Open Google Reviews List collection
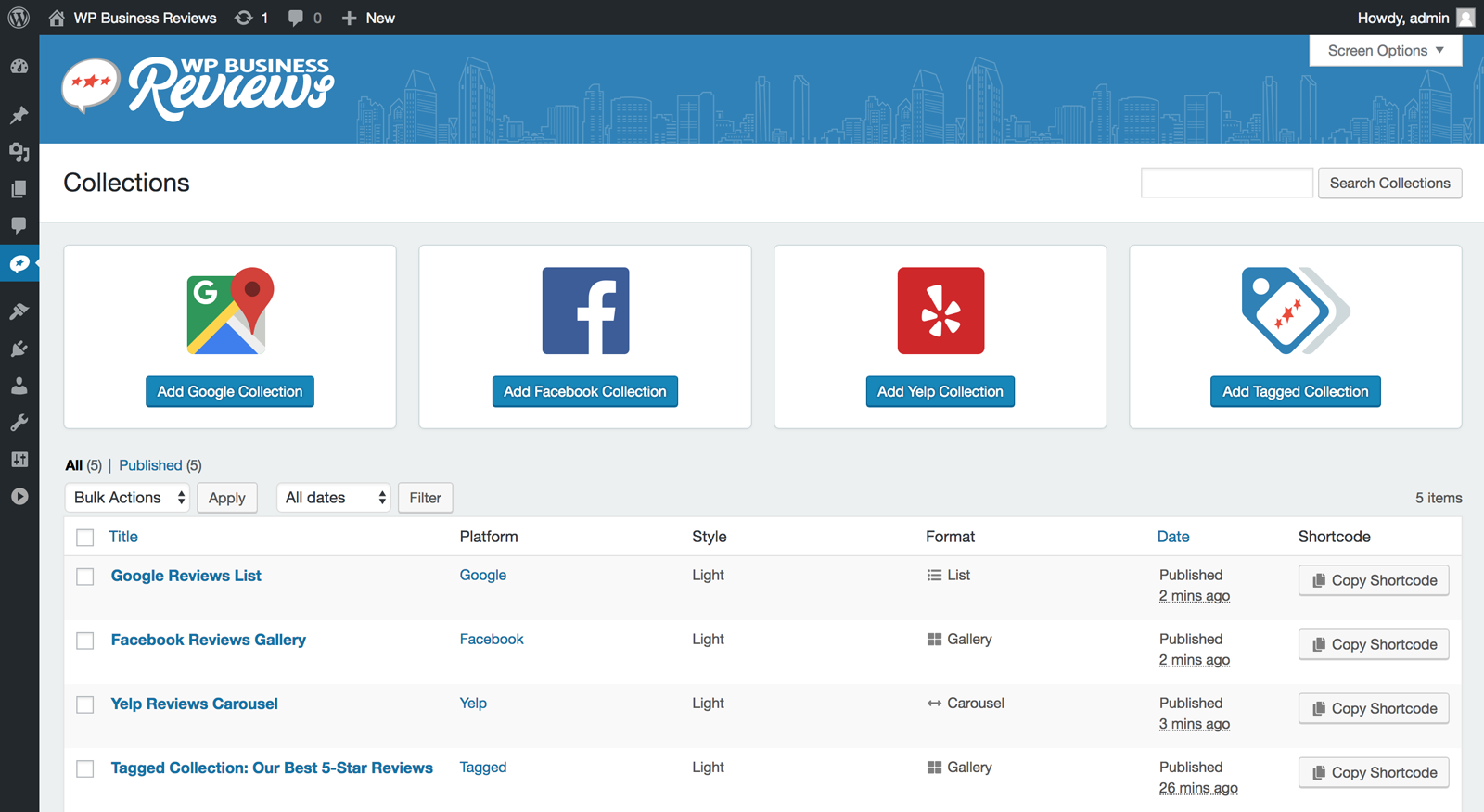 [186, 576]
